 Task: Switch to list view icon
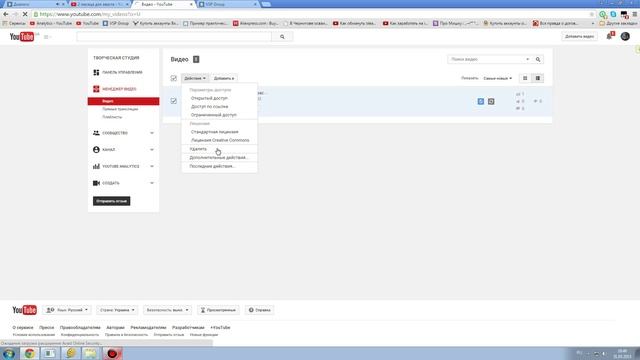[538, 78]
